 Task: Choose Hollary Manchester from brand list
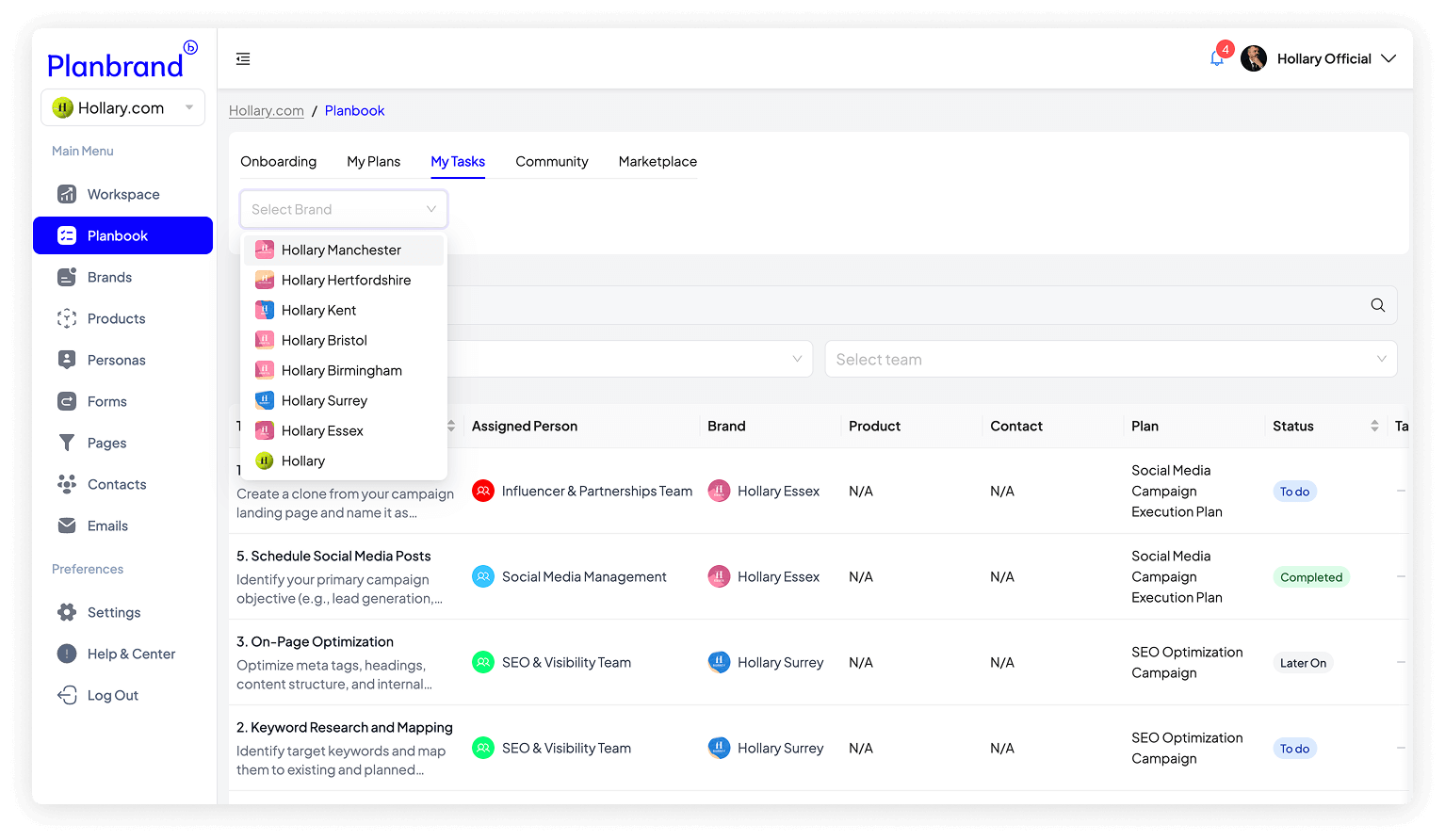pos(341,250)
